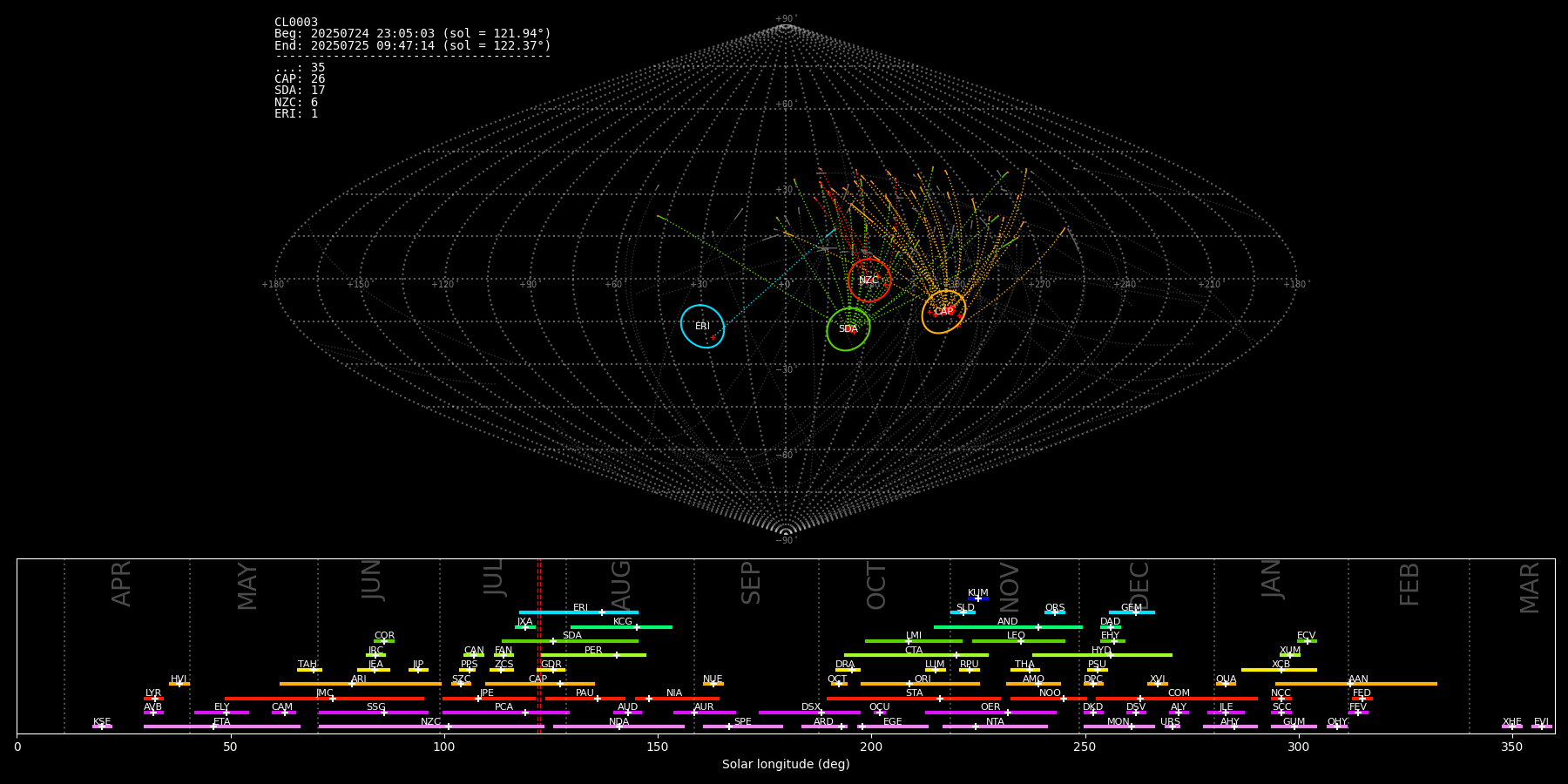
Task: Select the LYR shower marker in timeline
Action: coord(153,698)
